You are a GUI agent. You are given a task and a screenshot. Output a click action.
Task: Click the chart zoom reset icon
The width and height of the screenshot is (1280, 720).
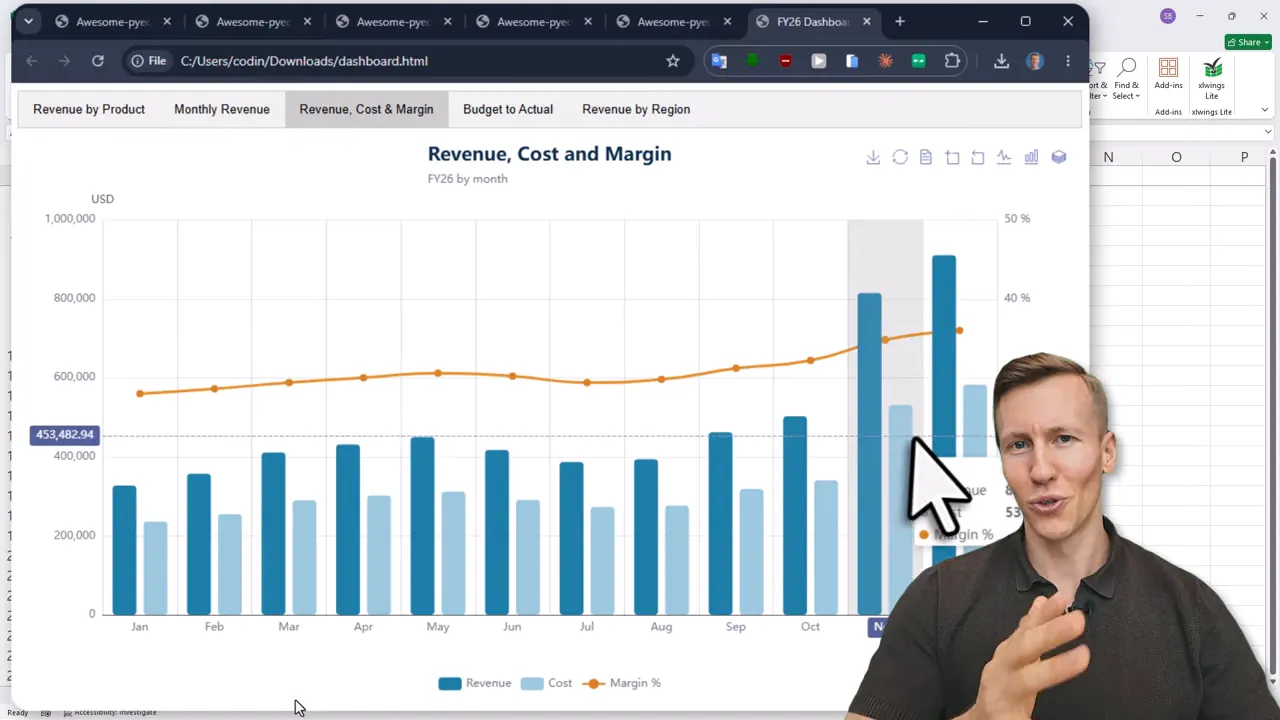[978, 158]
